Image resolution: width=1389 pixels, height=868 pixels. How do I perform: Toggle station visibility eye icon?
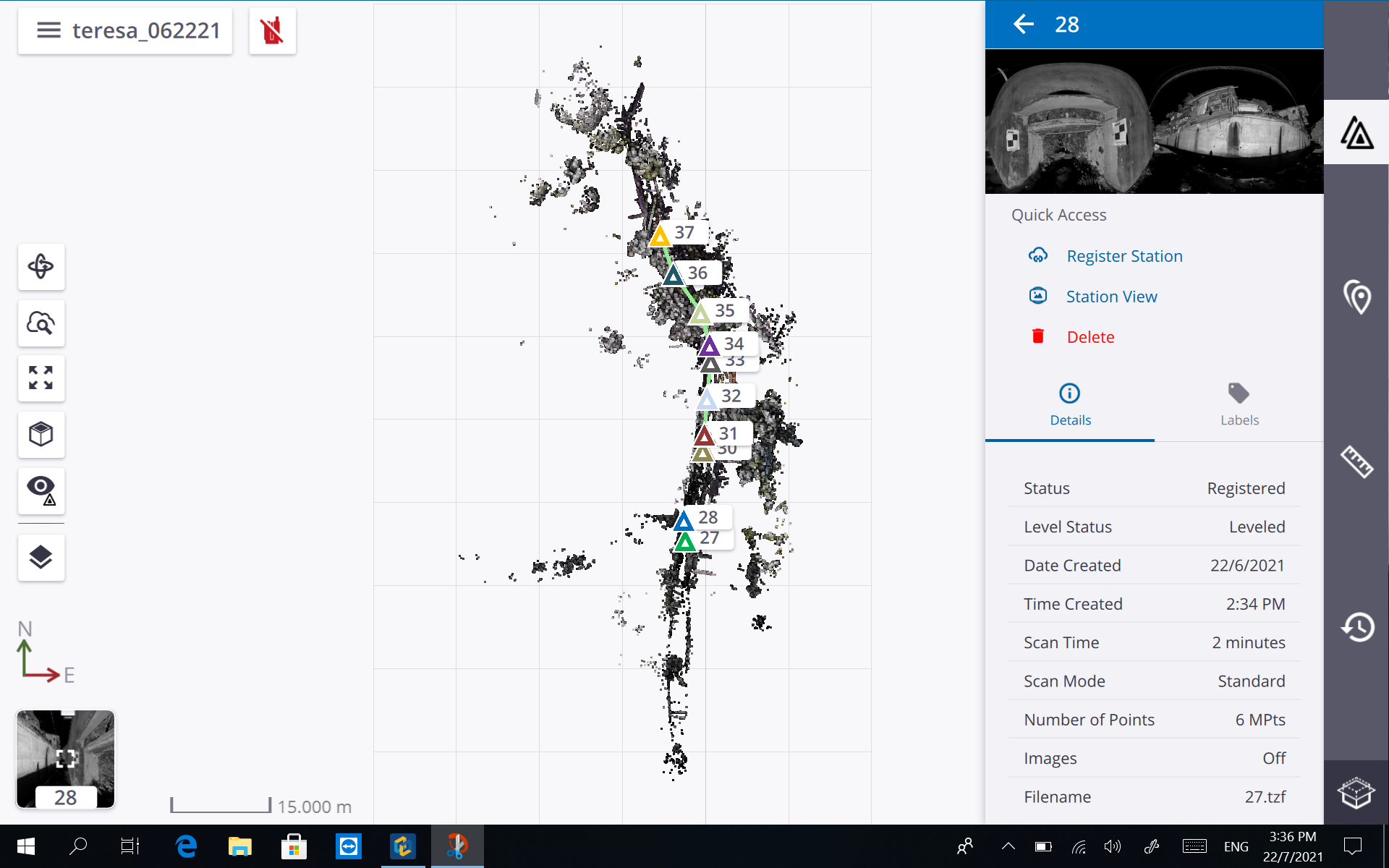(41, 490)
